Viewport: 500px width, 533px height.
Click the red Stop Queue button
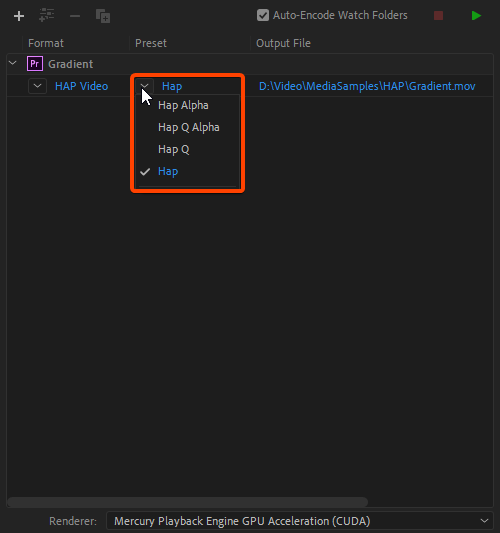438,16
